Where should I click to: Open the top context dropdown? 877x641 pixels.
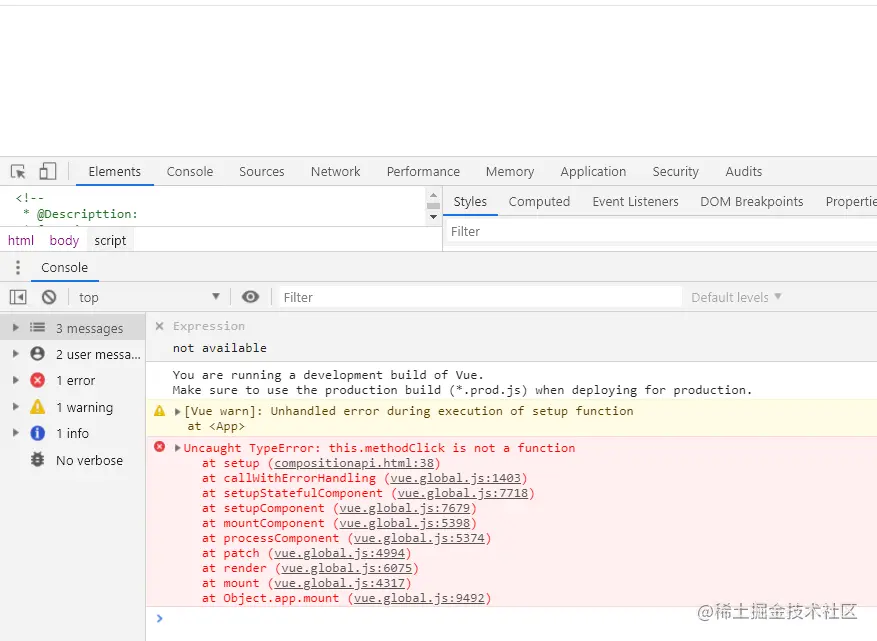point(149,297)
